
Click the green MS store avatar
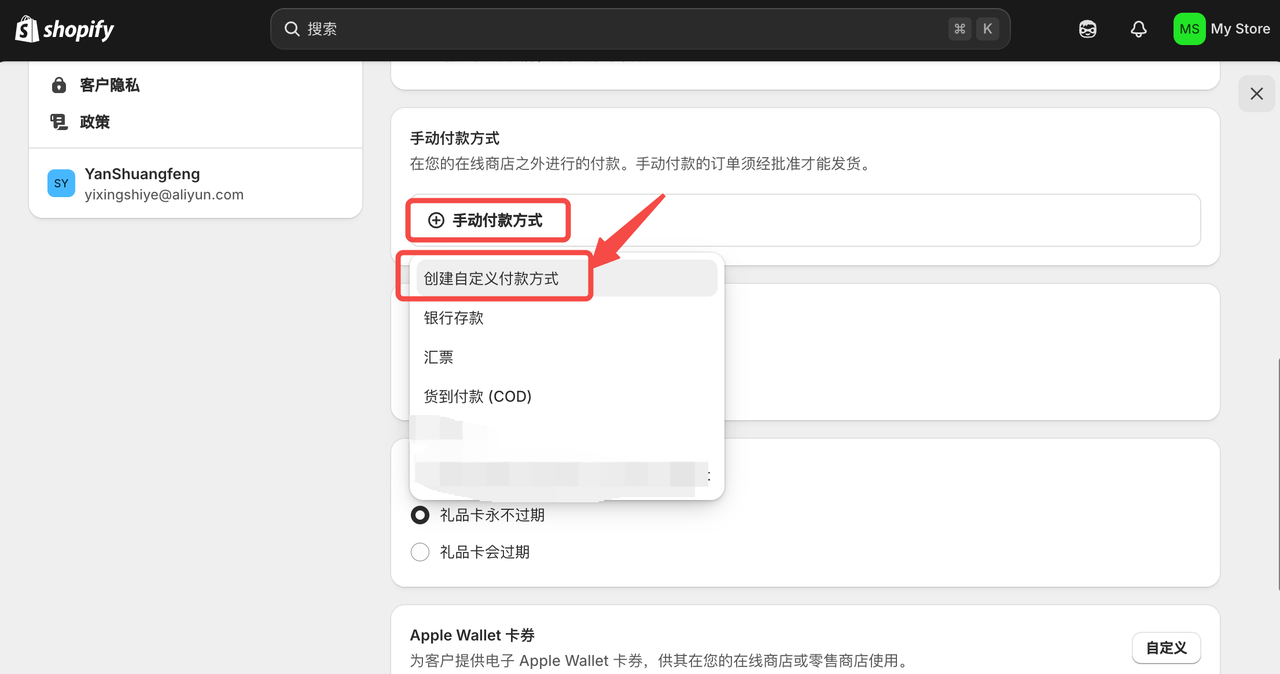(1189, 29)
